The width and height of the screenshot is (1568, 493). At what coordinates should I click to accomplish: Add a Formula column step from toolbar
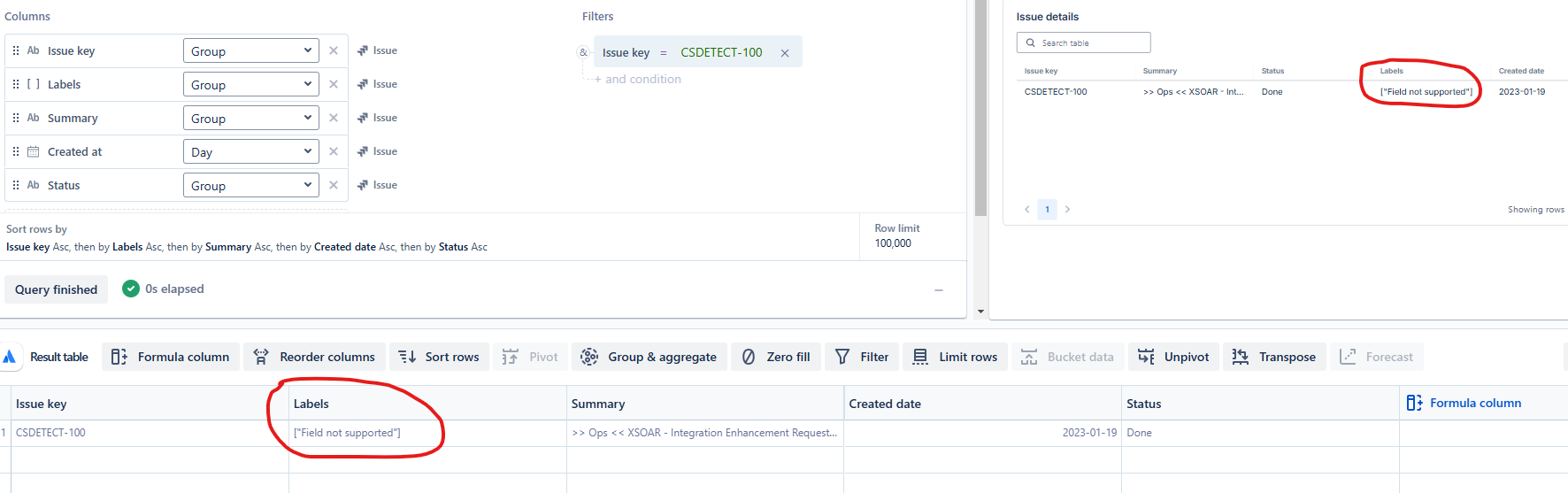pos(171,357)
